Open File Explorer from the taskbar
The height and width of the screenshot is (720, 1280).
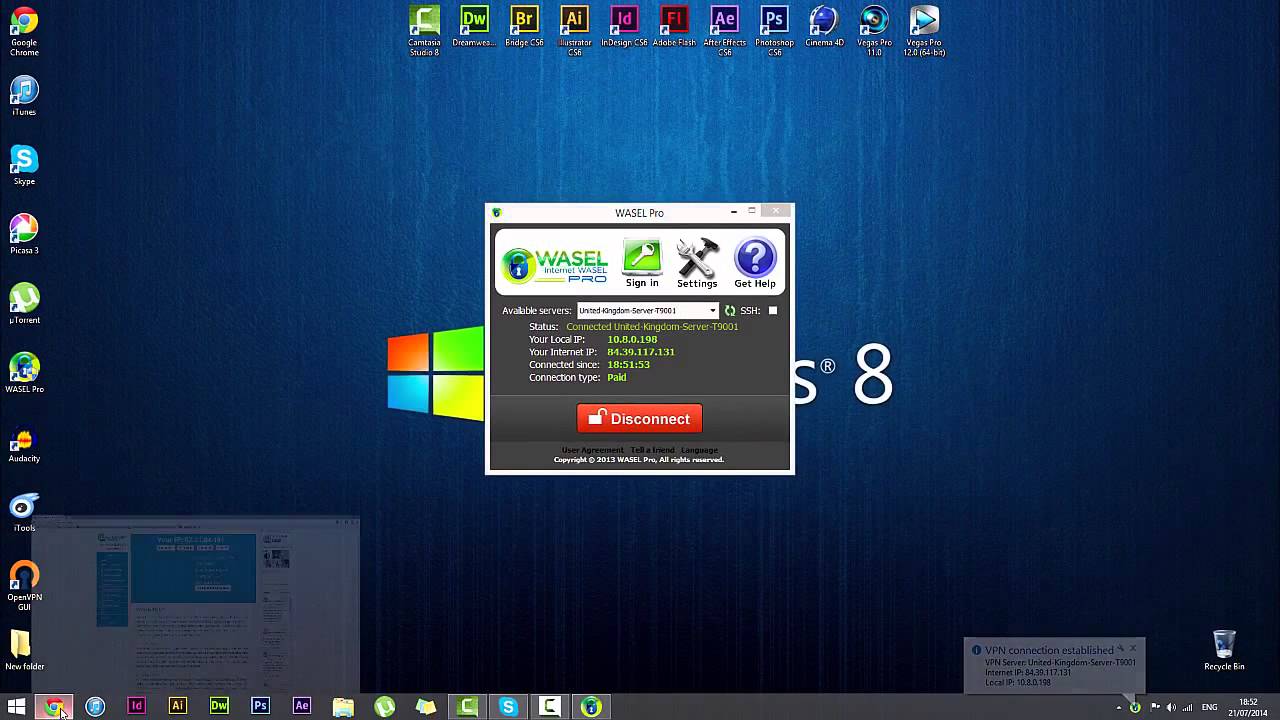(343, 707)
